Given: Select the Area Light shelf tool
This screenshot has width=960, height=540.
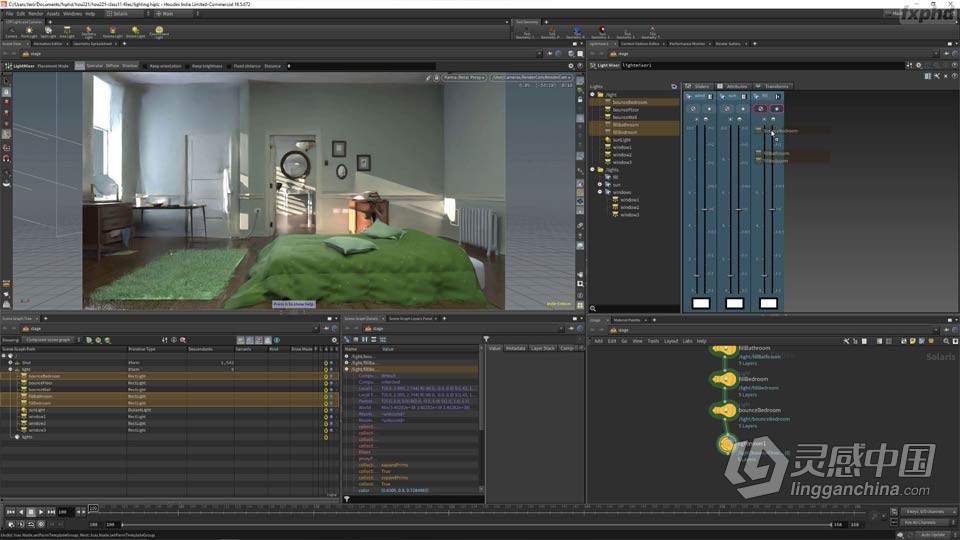Looking at the screenshot, I should pyautogui.click(x=67, y=32).
